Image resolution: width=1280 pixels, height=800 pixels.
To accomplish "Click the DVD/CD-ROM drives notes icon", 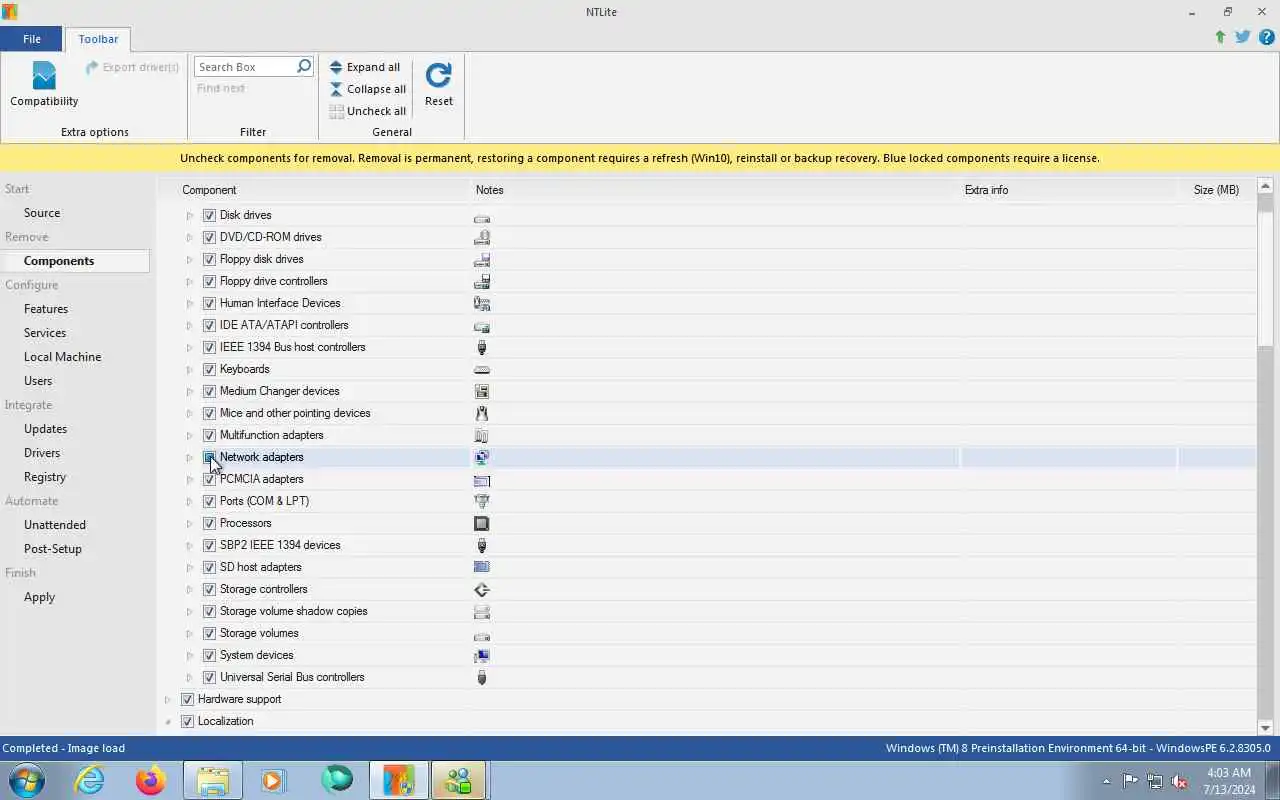I will tap(482, 238).
